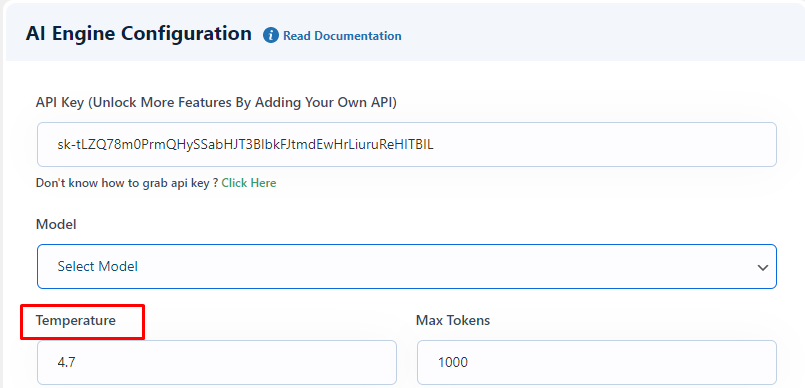Click the API Key label text
The height and width of the screenshot is (388, 805).
click(216, 103)
